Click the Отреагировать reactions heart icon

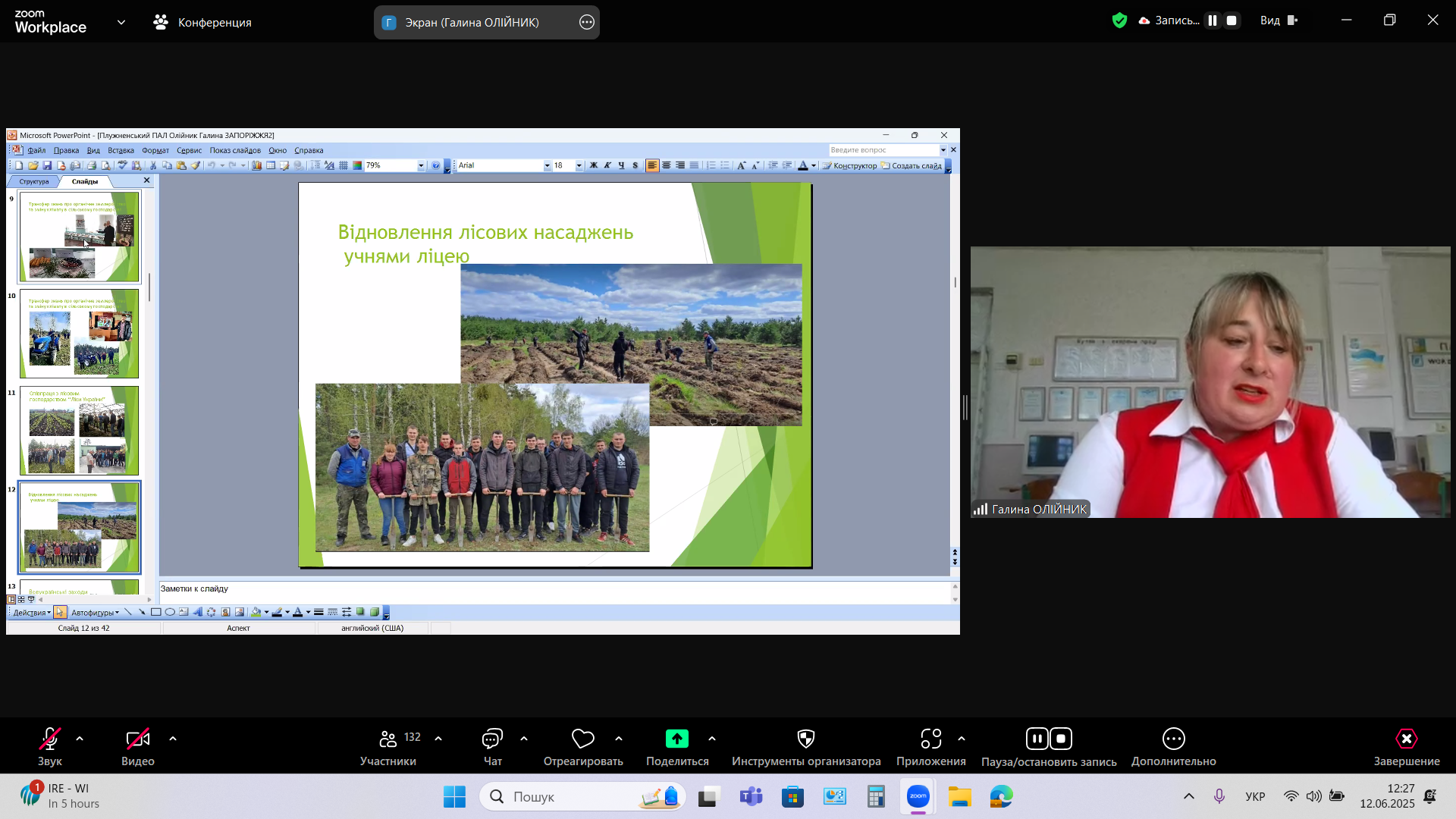582,739
